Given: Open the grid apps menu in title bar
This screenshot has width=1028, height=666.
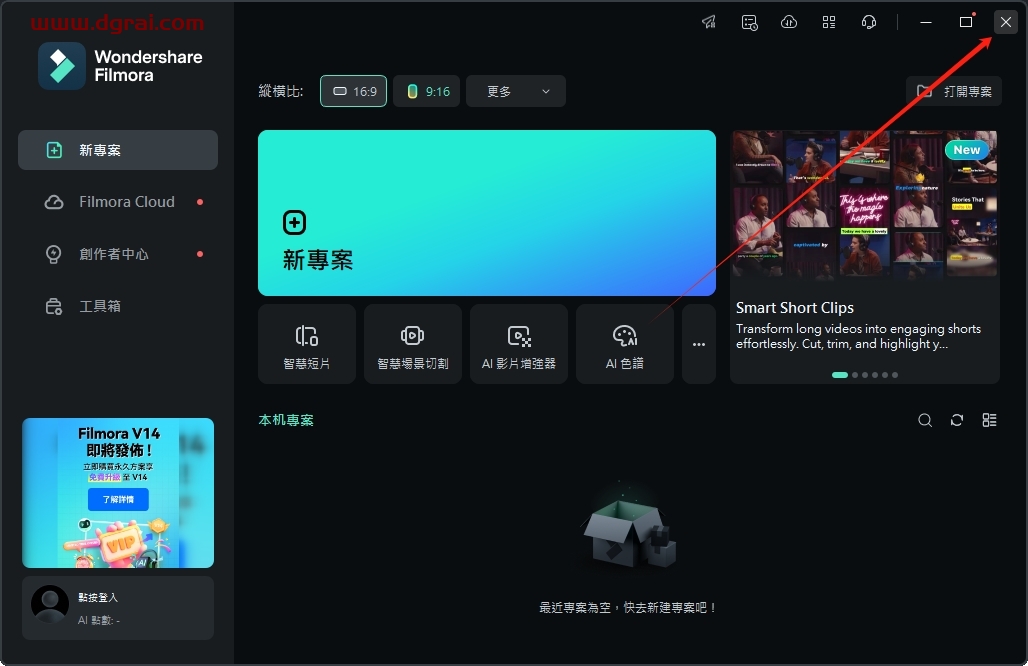Looking at the screenshot, I should coord(829,22).
